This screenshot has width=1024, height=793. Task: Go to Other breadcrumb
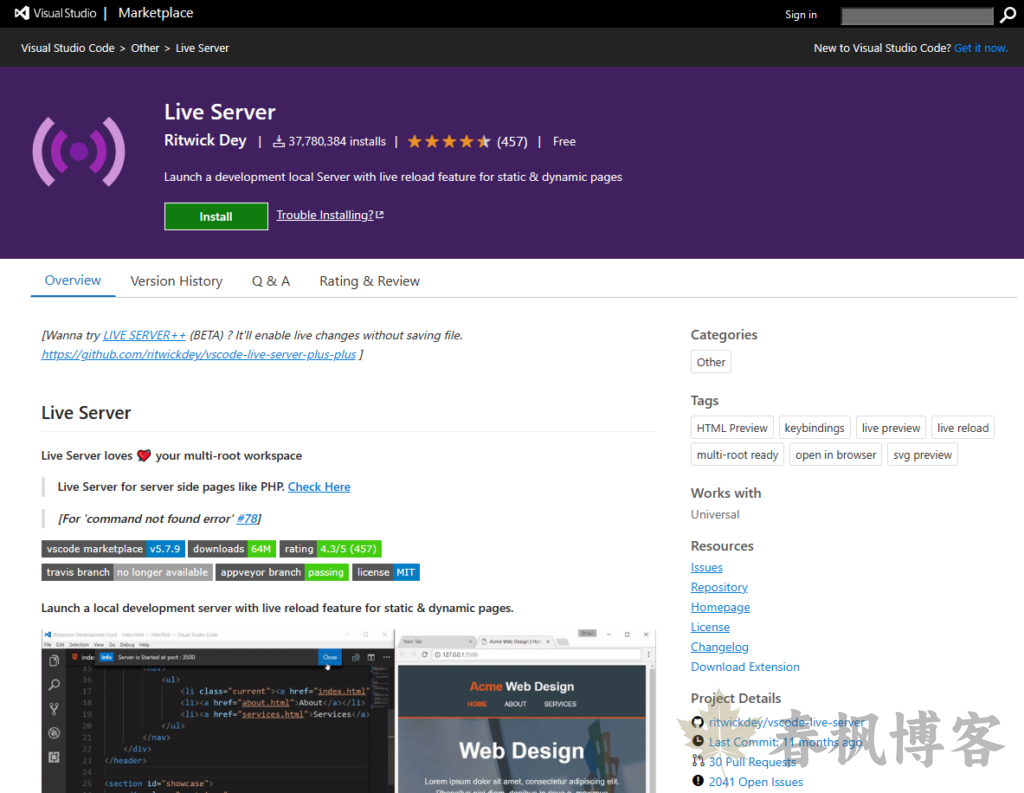pos(144,48)
